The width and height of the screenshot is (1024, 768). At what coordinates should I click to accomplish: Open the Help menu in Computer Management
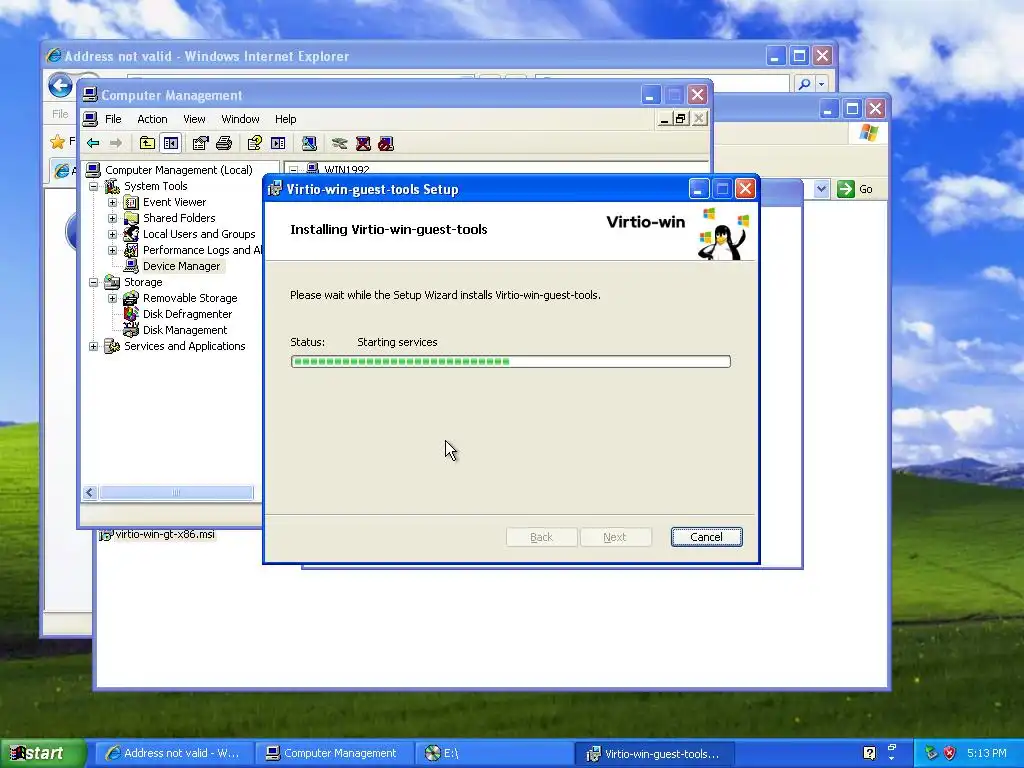click(x=285, y=119)
